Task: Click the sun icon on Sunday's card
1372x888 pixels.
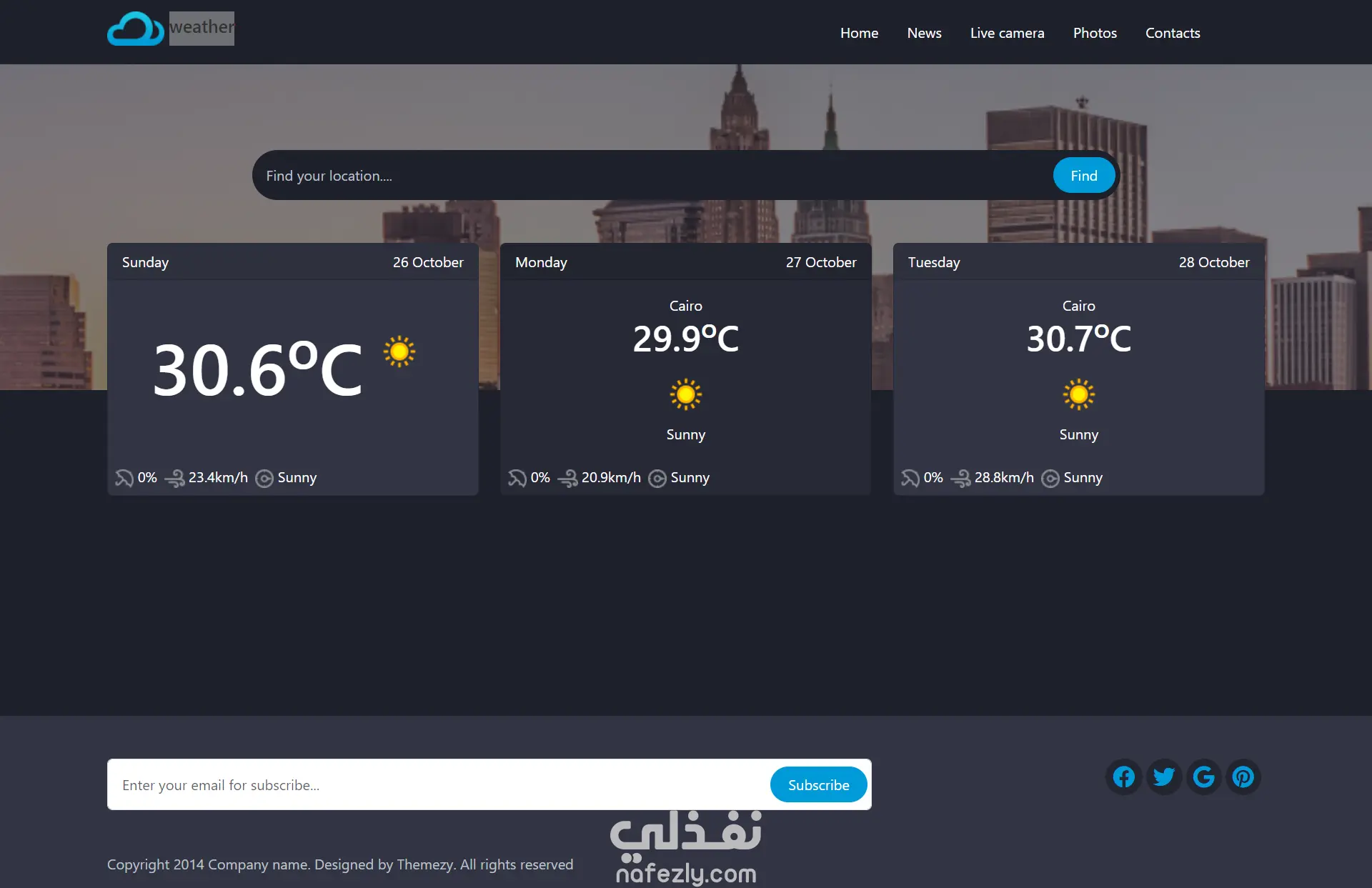Action: pos(399,351)
